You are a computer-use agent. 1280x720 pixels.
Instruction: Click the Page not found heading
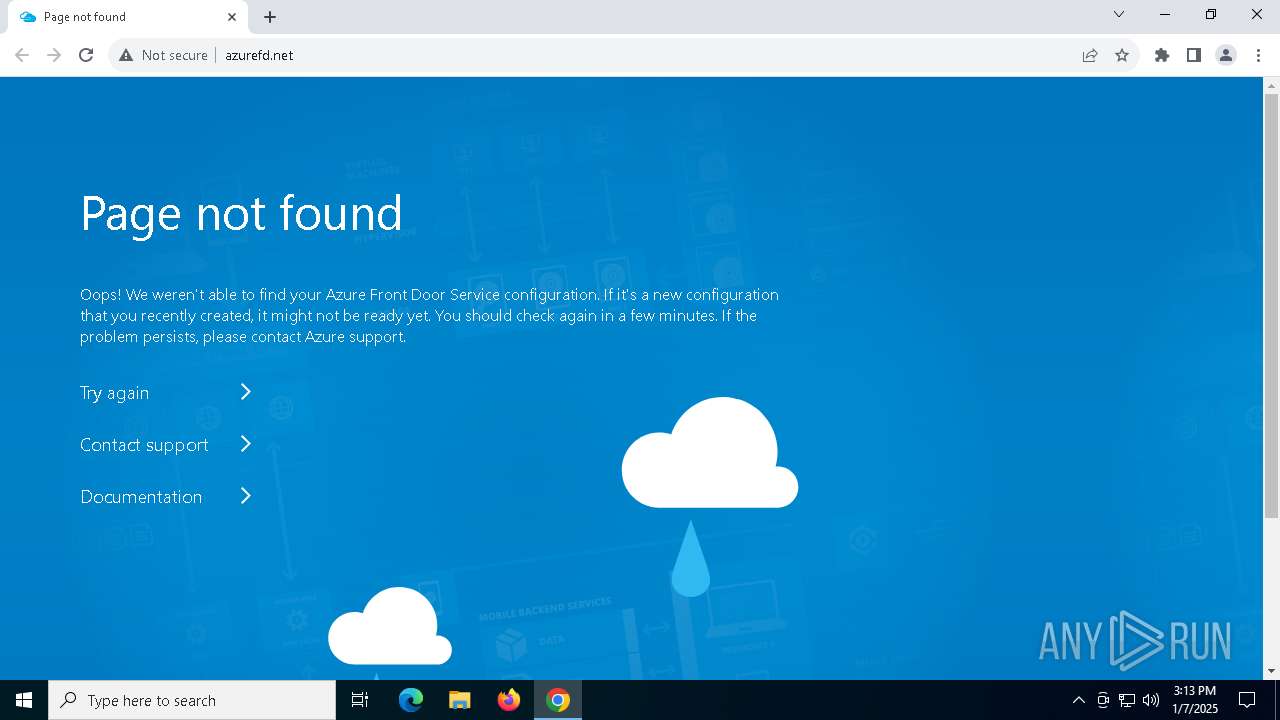coord(241,213)
